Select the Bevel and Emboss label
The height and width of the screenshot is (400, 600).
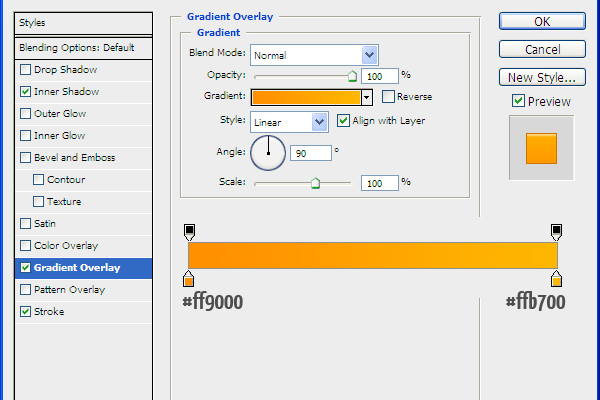click(x=75, y=158)
